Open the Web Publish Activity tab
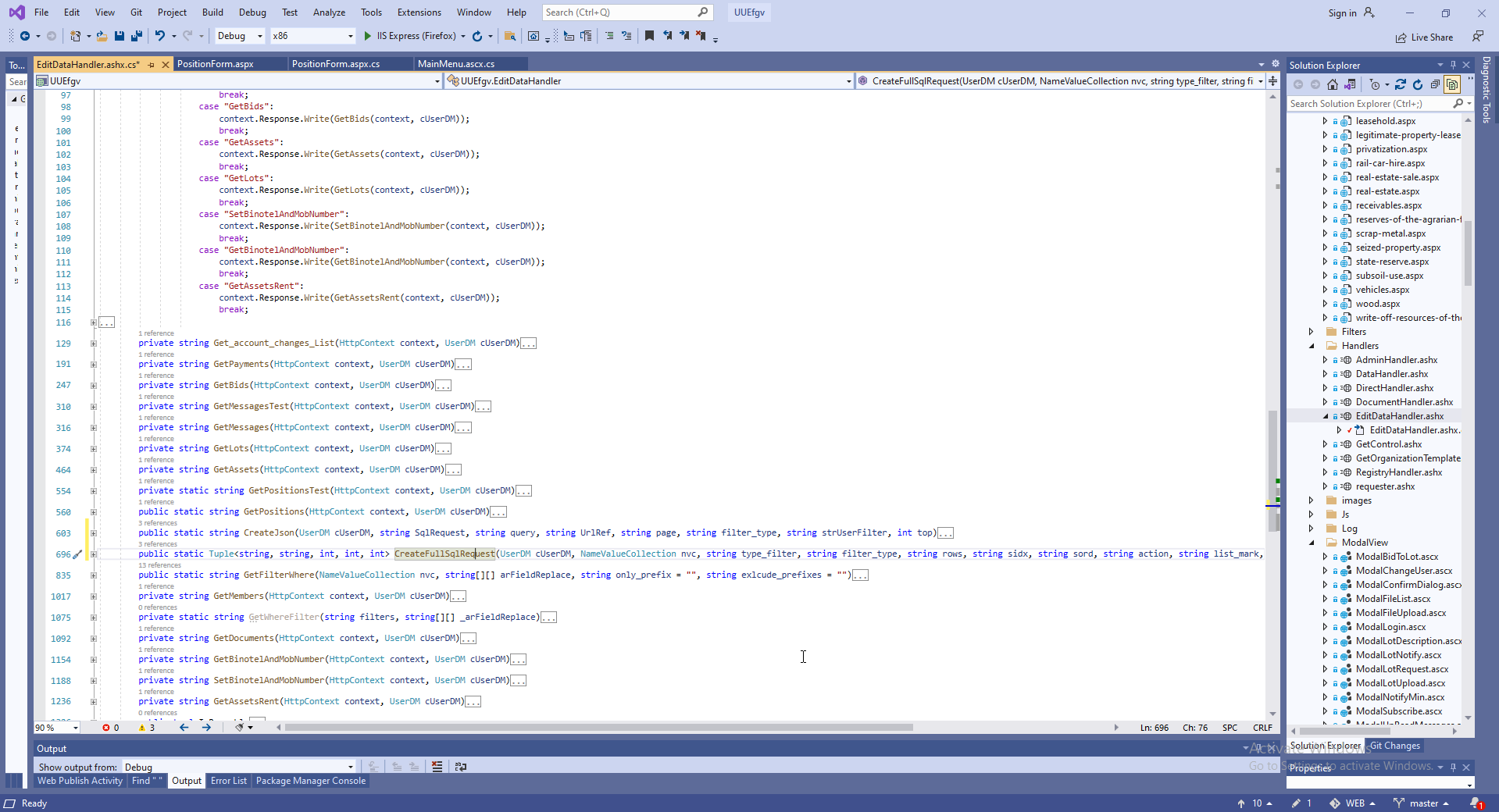The image size is (1499, 812). point(80,781)
